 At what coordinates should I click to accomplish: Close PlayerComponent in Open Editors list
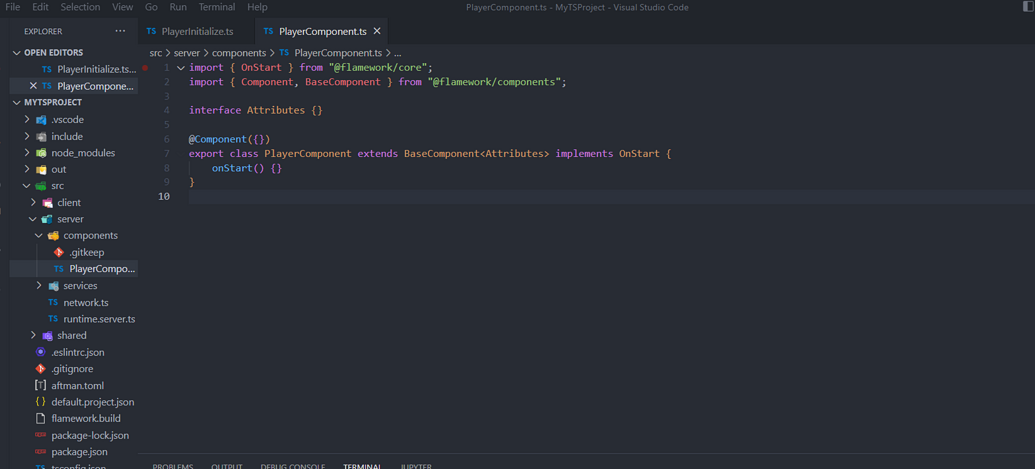[33, 86]
